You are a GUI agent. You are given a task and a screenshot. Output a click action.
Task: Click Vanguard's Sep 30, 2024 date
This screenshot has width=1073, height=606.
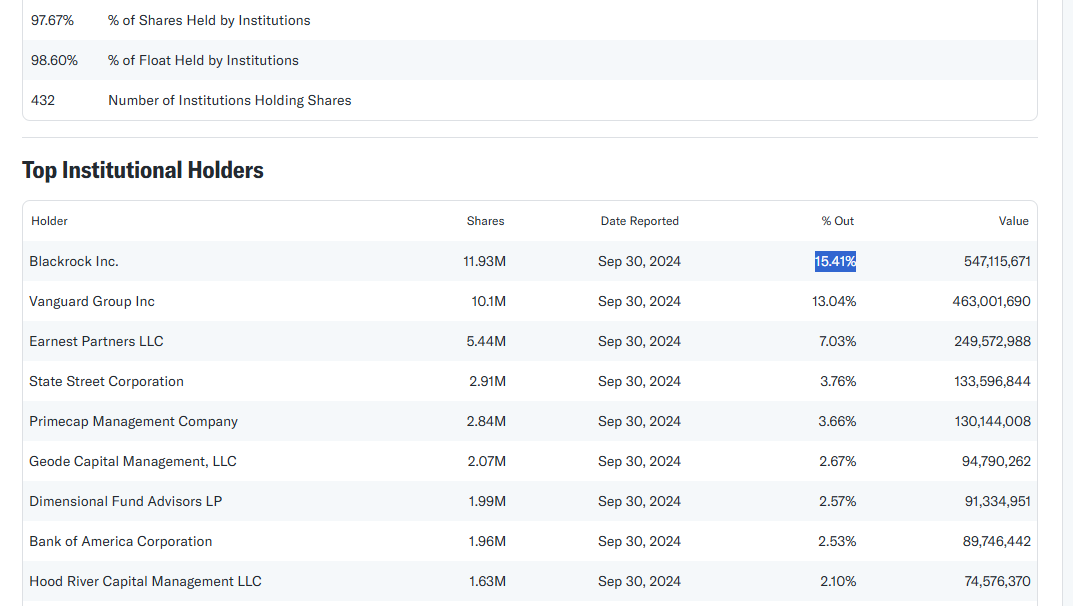639,302
